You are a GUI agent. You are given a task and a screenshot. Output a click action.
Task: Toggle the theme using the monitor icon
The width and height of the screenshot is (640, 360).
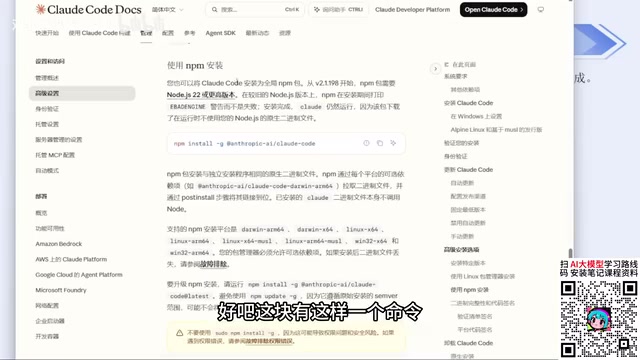pyautogui.click(x=540, y=9)
